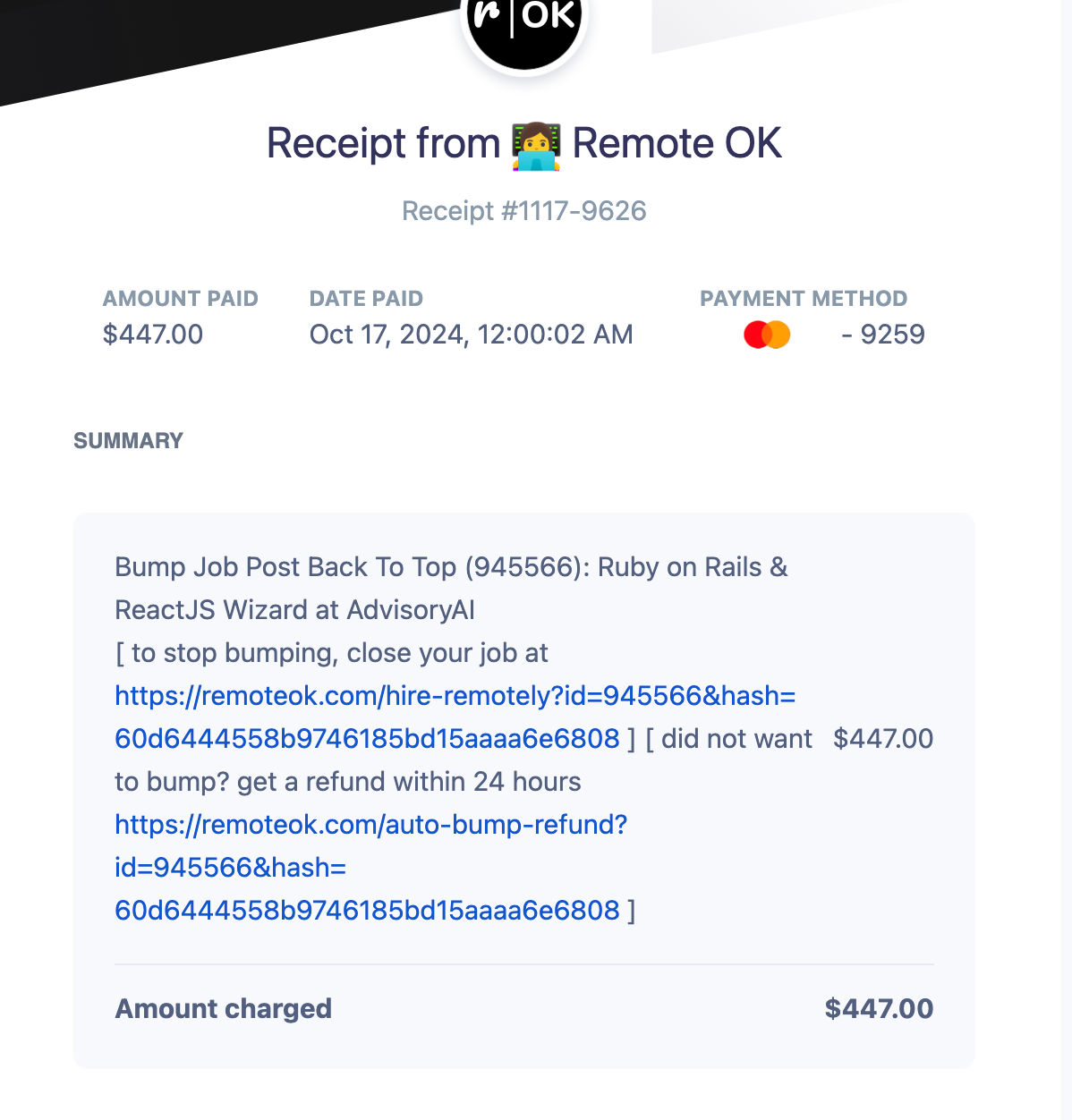Click the DATE PAID label
The height and width of the screenshot is (1120, 1072).
[366, 299]
